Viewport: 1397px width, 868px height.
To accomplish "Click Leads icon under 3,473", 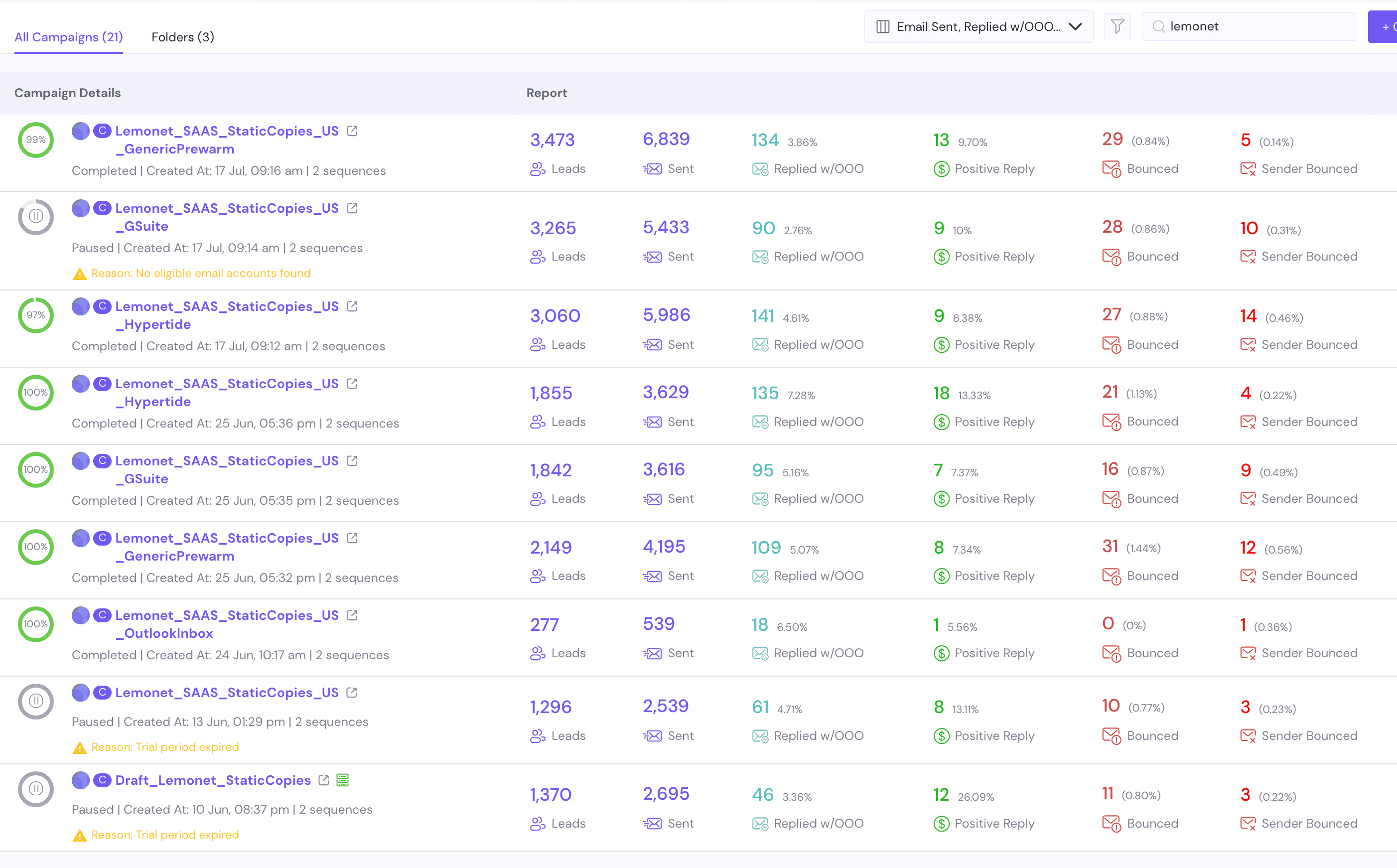I will (x=537, y=169).
